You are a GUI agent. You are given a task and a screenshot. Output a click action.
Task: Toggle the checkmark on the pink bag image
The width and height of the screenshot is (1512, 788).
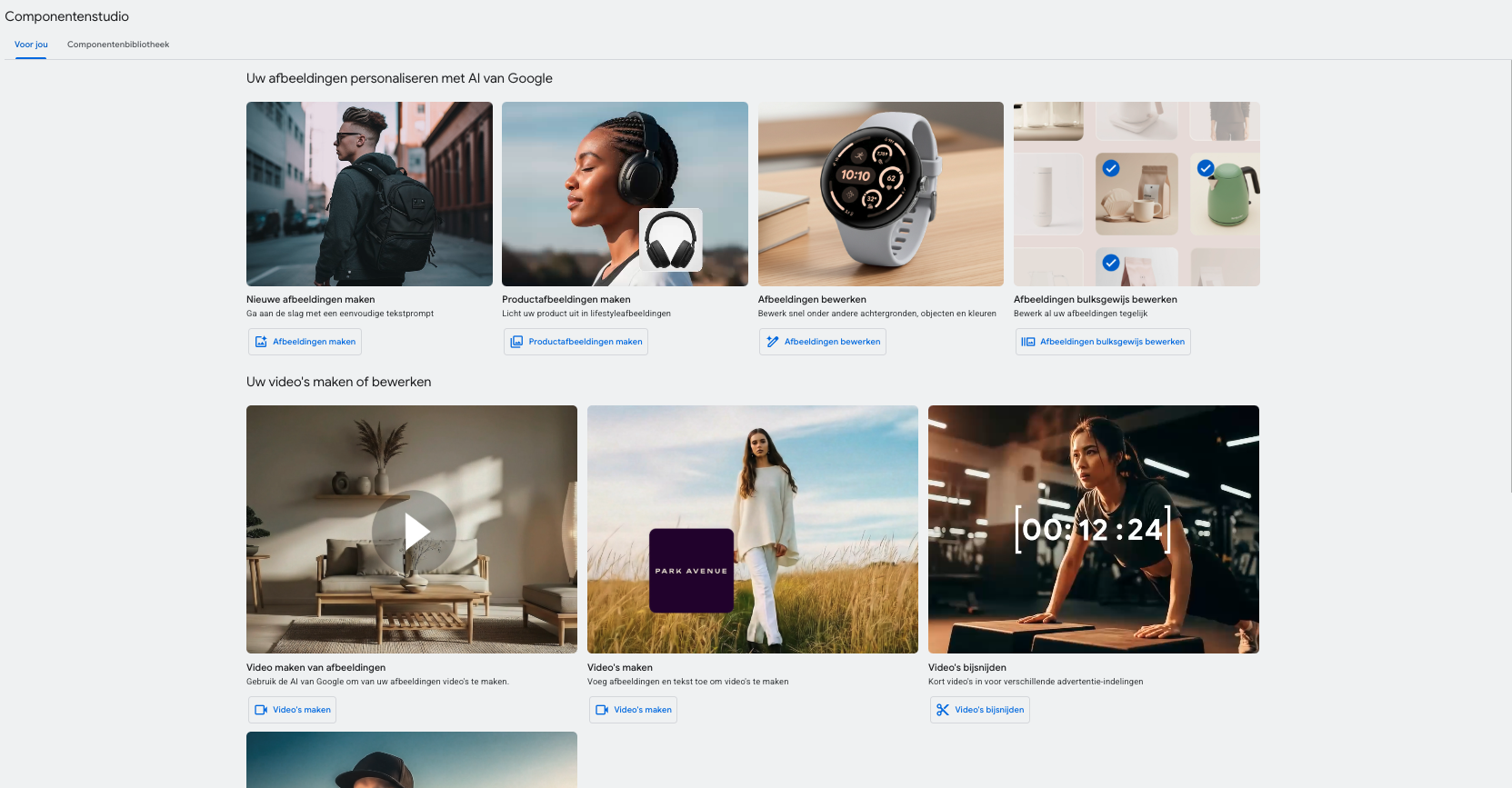coord(1111,263)
